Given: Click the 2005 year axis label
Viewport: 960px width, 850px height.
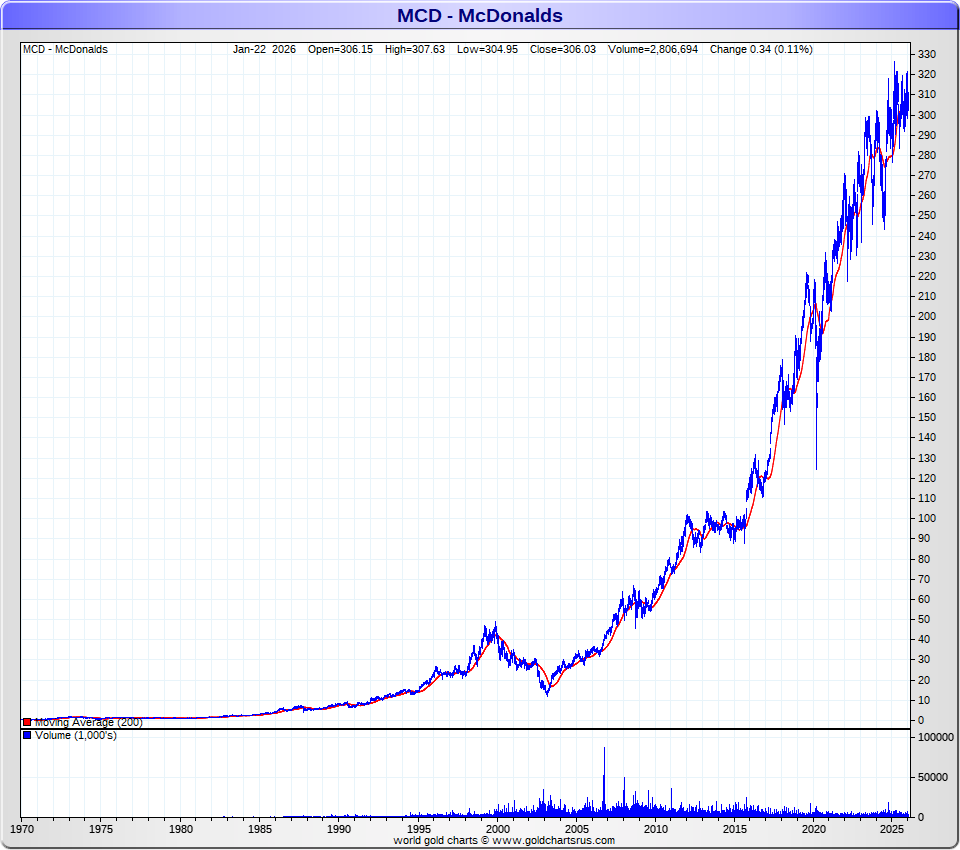Looking at the screenshot, I should 577,829.
